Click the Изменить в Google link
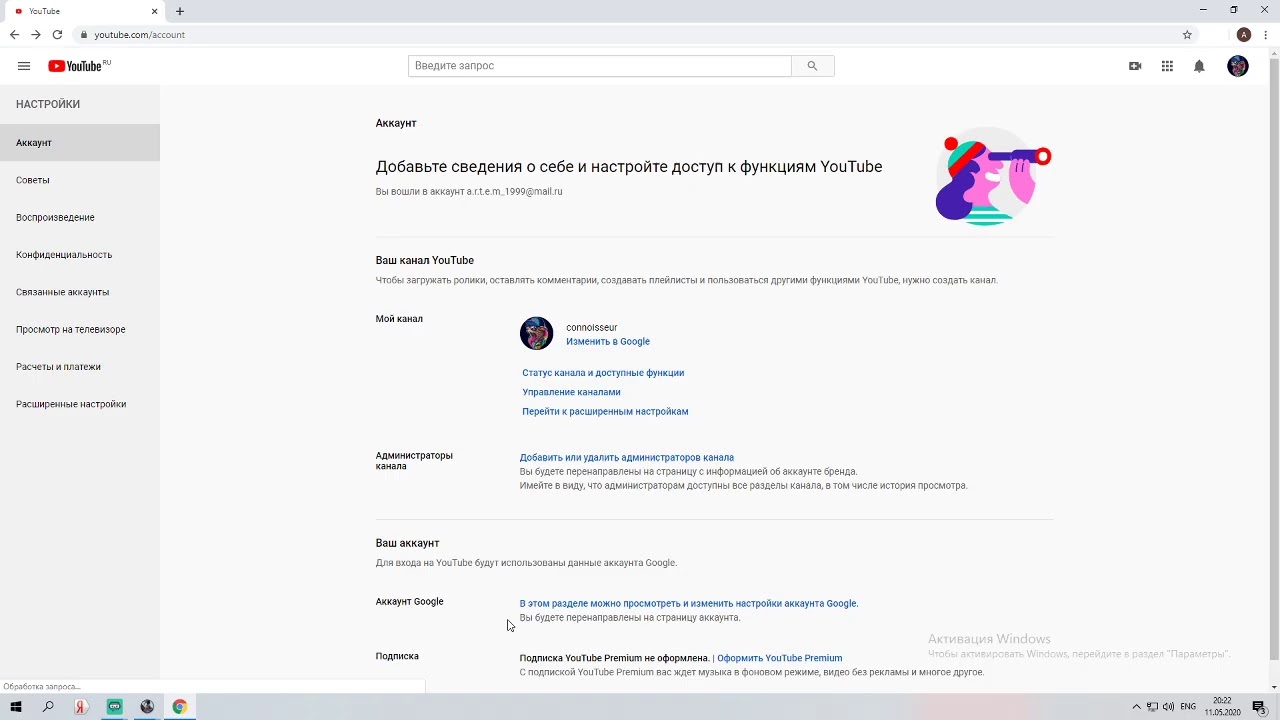Screen dimensions: 1280x720 pyautogui.click(x=608, y=341)
